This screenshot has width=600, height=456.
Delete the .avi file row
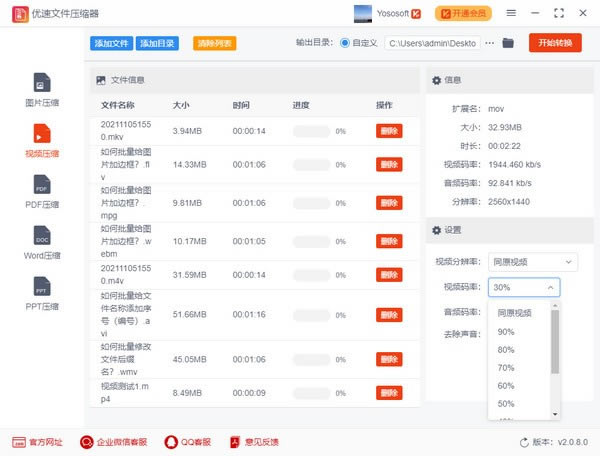coord(389,315)
